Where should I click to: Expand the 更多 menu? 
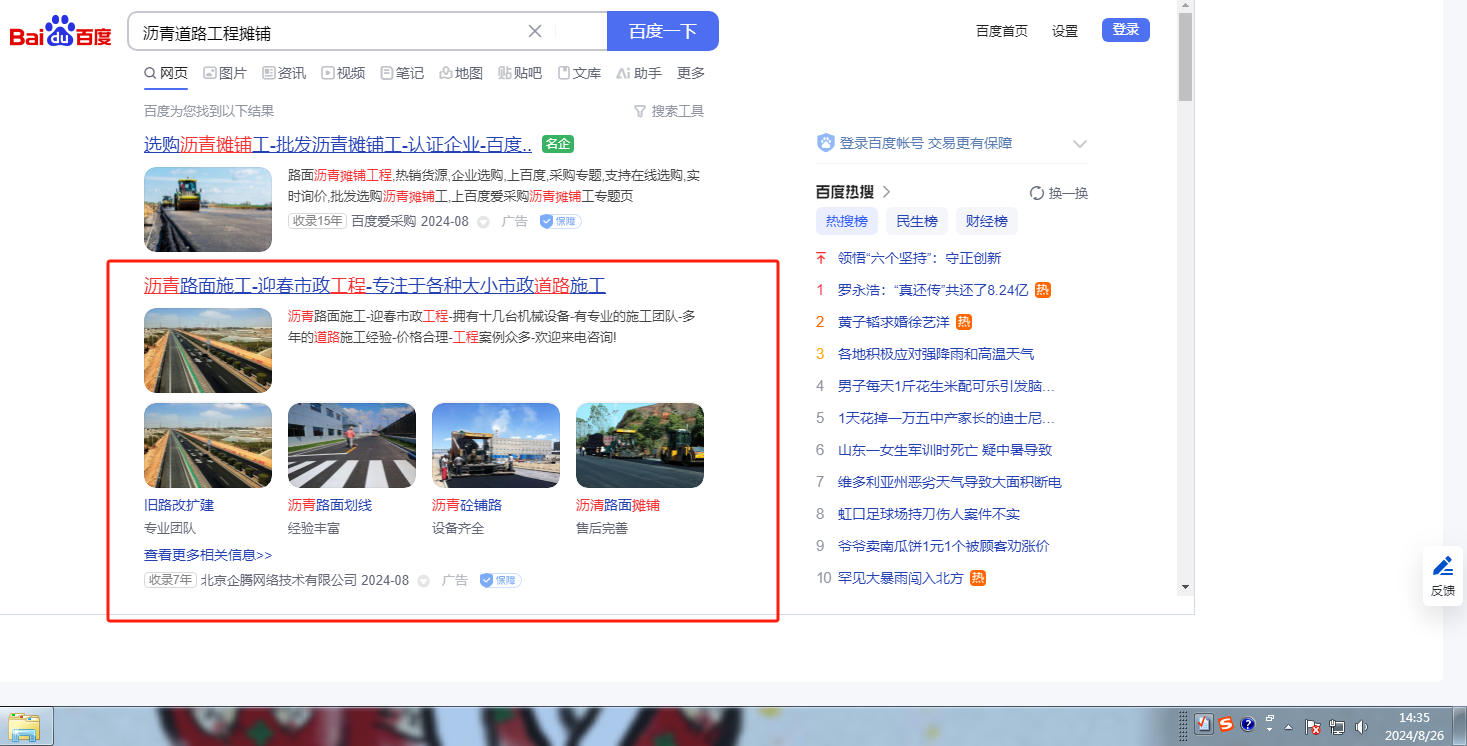[691, 73]
